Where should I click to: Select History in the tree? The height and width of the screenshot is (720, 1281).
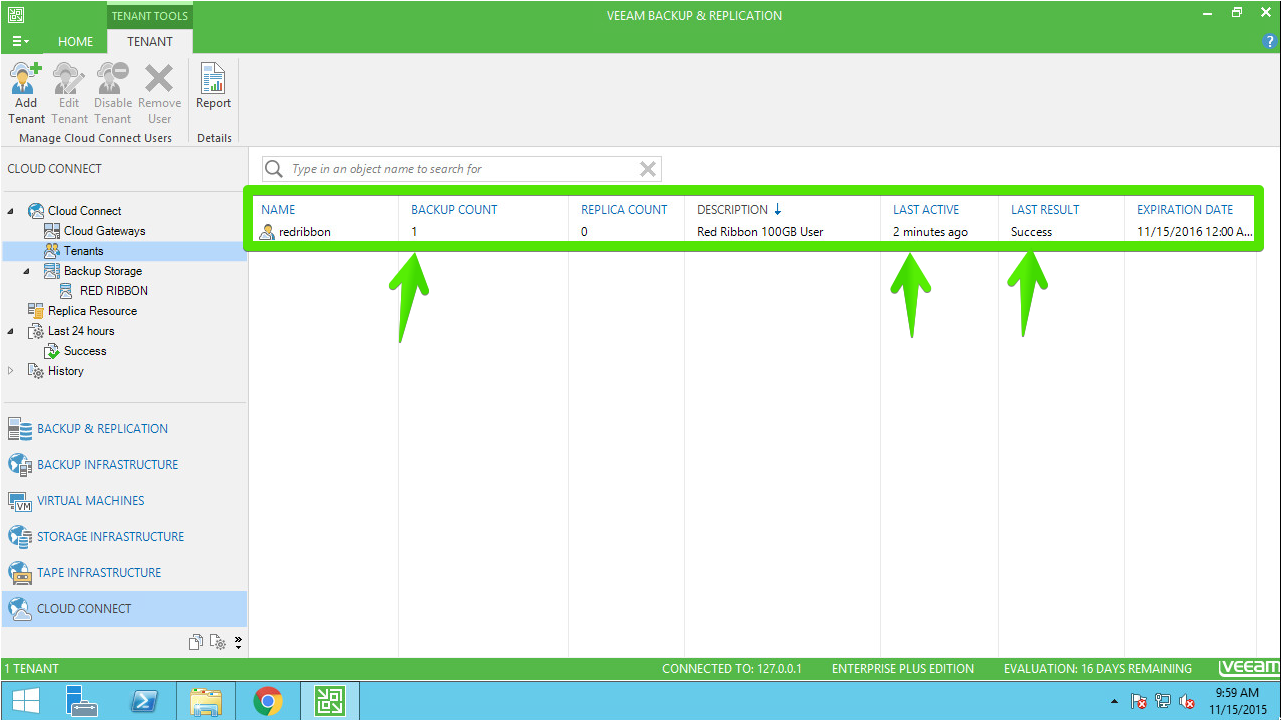(66, 371)
